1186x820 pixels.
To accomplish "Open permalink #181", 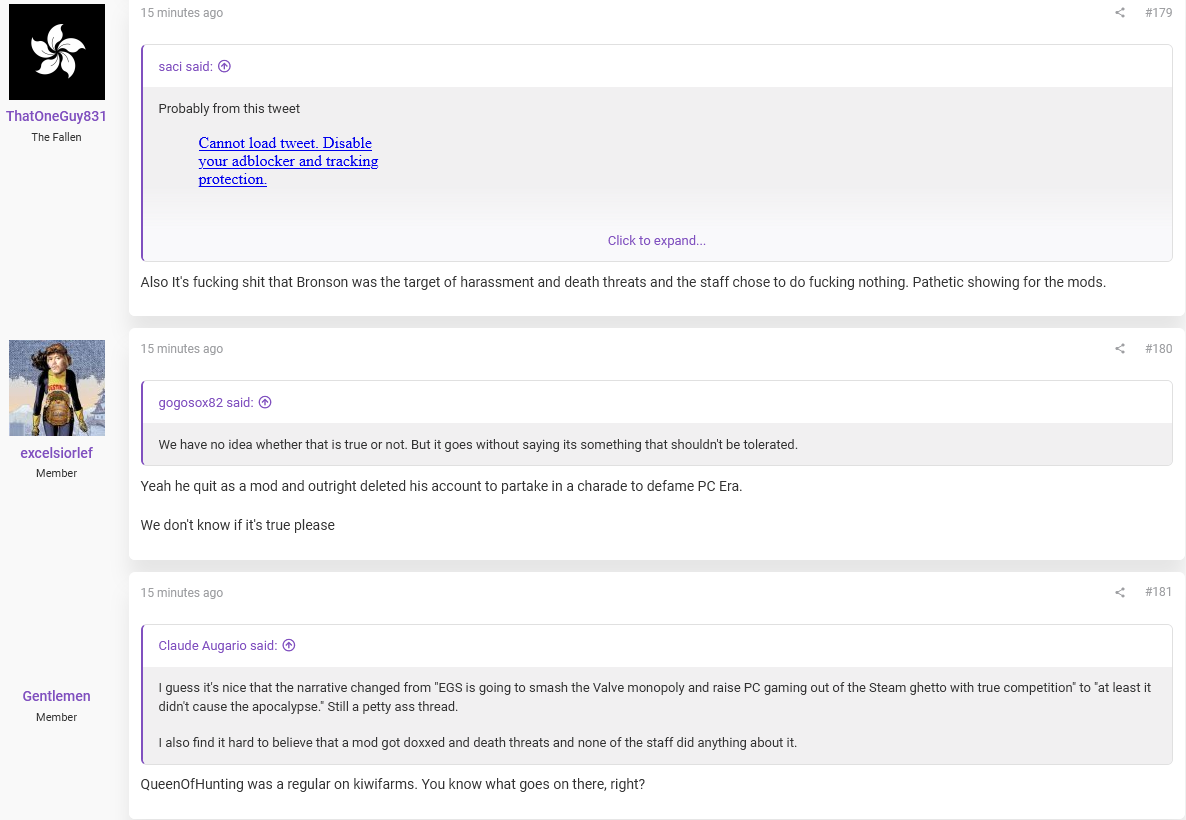I will click(x=1158, y=592).
